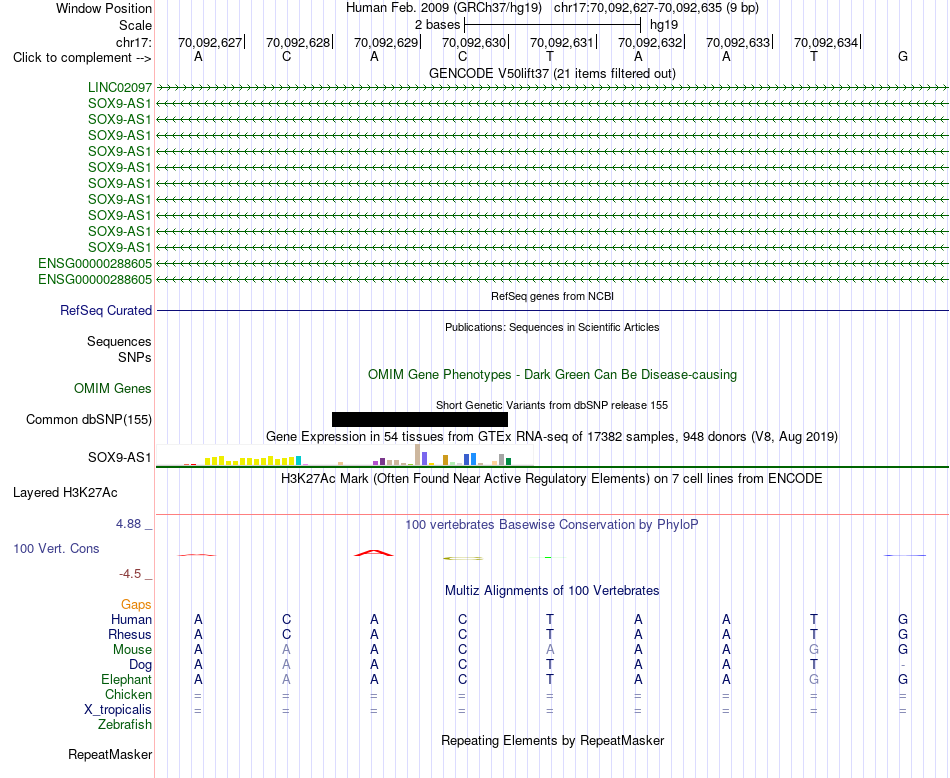This screenshot has height=778, width=950.
Task: Click the 70,092,634 position label
Action: (826, 42)
